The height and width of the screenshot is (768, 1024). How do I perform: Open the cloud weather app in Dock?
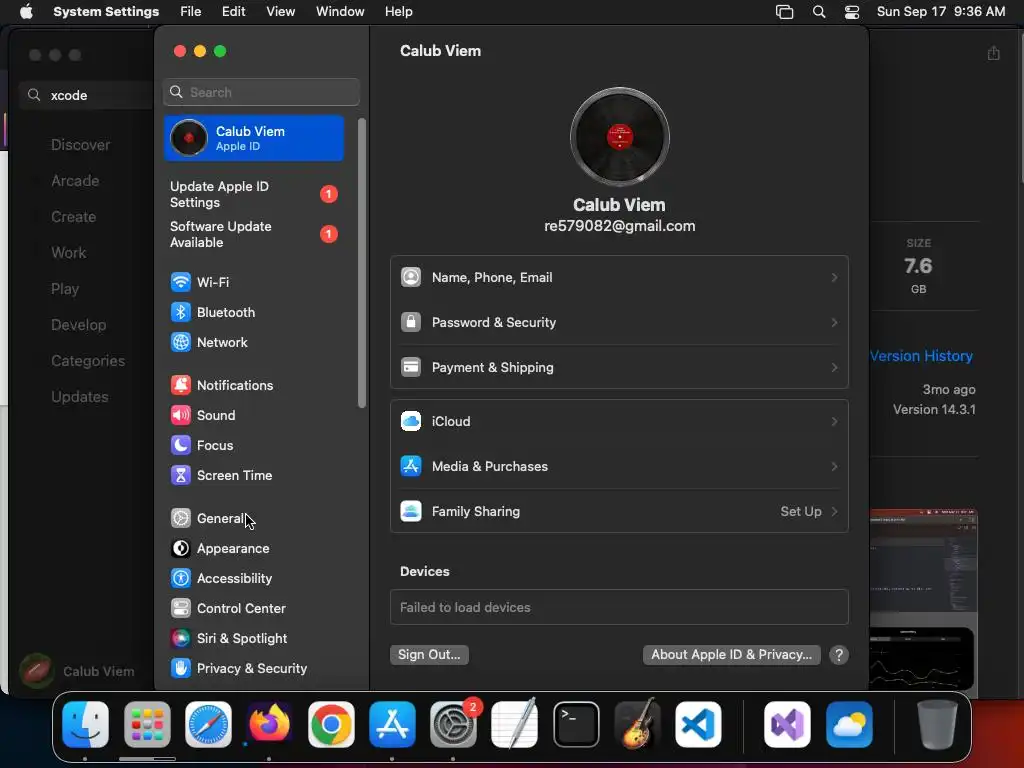point(849,725)
